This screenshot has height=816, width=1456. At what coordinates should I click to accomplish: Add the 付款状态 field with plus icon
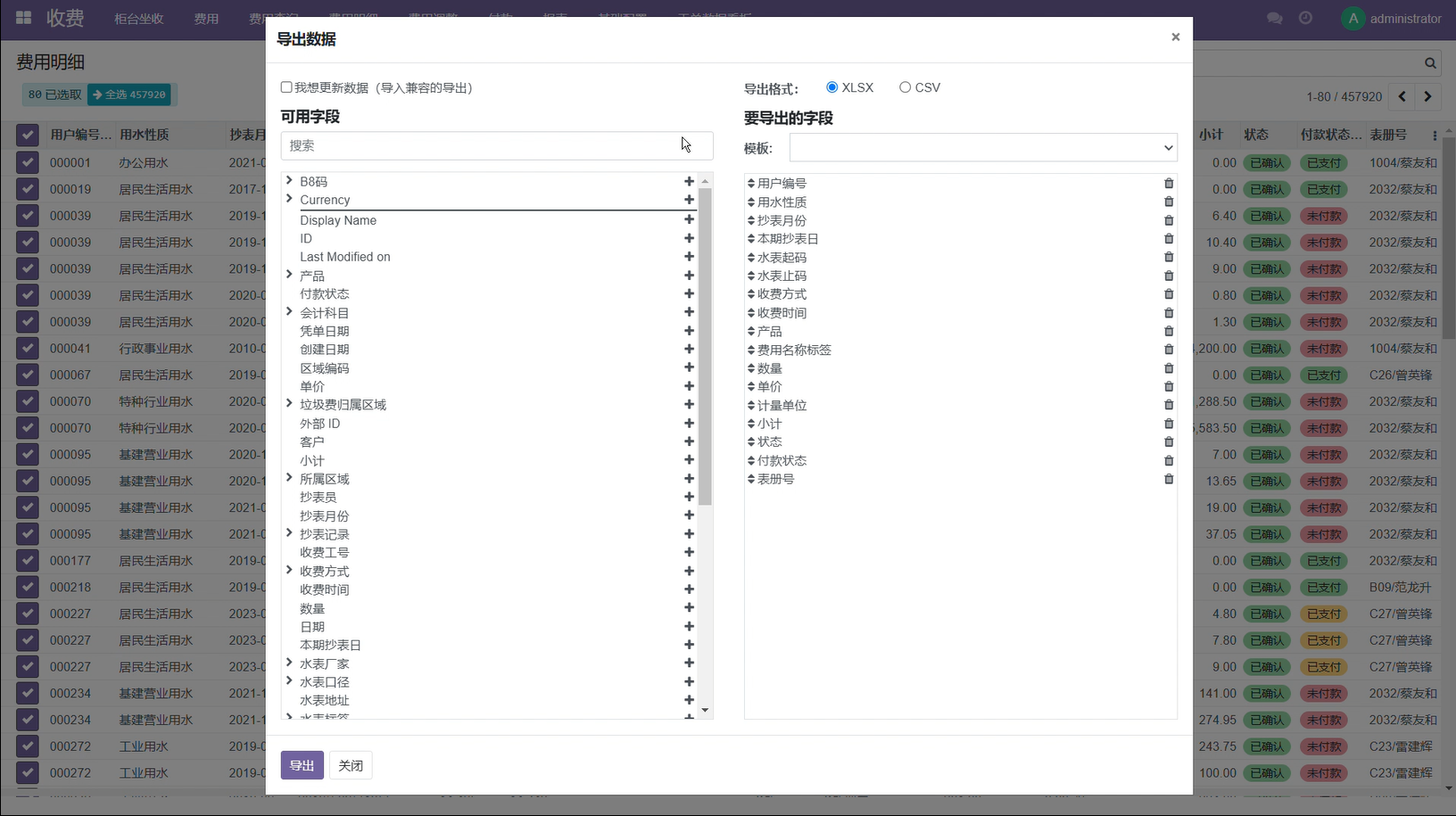pos(689,293)
